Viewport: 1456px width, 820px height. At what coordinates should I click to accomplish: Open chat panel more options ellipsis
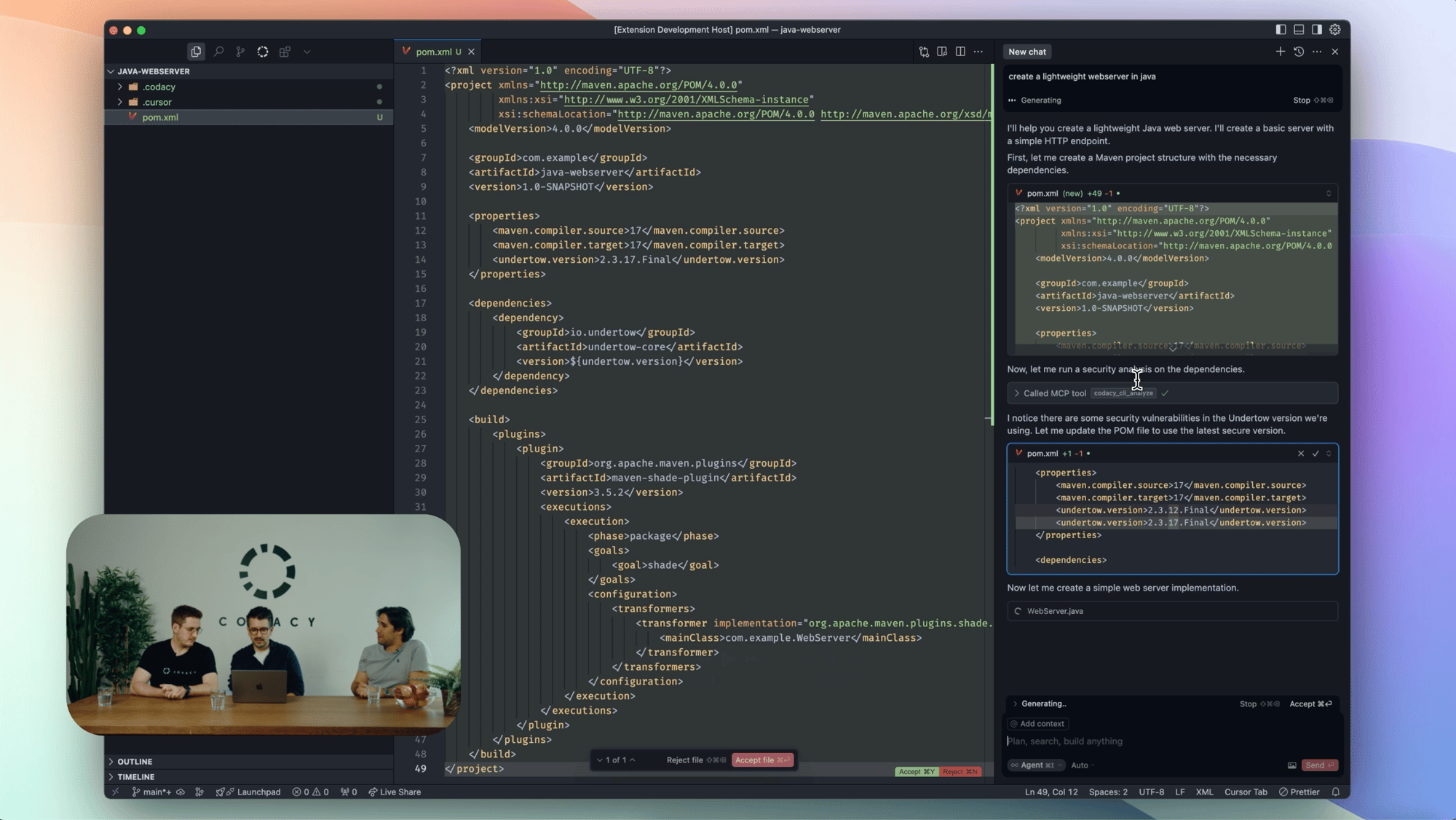[1317, 52]
